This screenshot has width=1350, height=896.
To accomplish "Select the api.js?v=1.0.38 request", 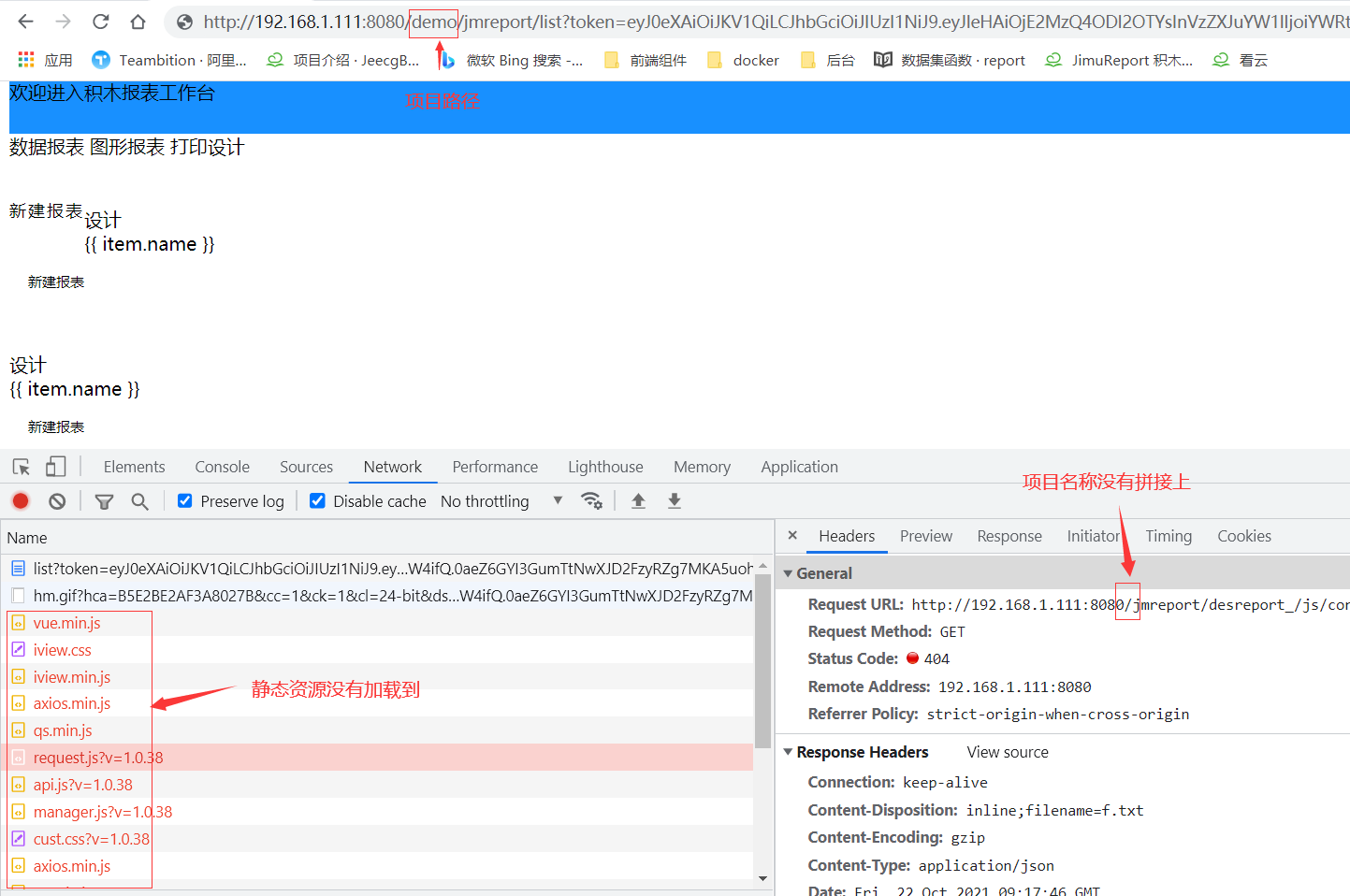I will 82,785.
